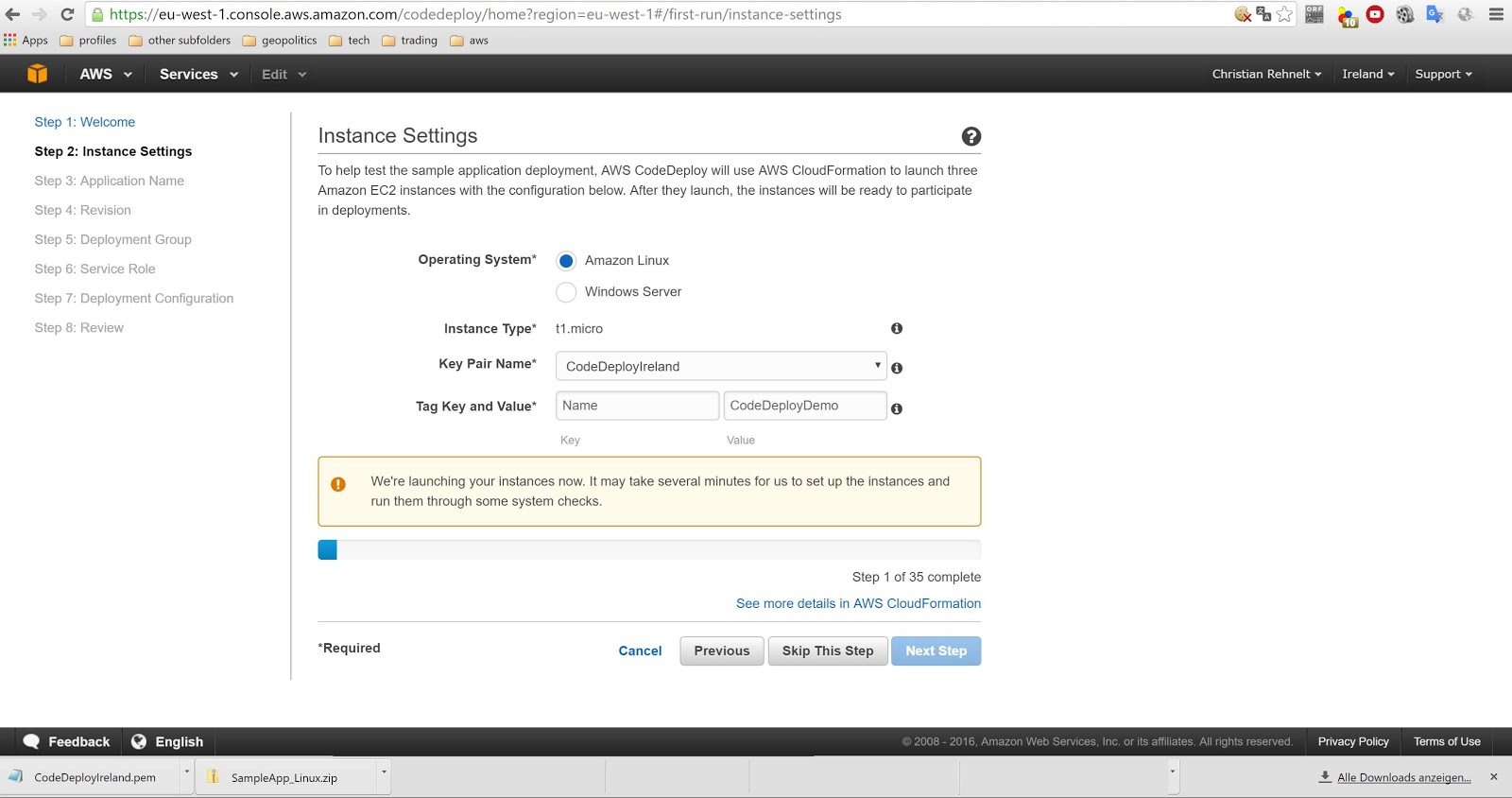Click the launch progress bar
The height and width of the screenshot is (798, 1512).
649,549
